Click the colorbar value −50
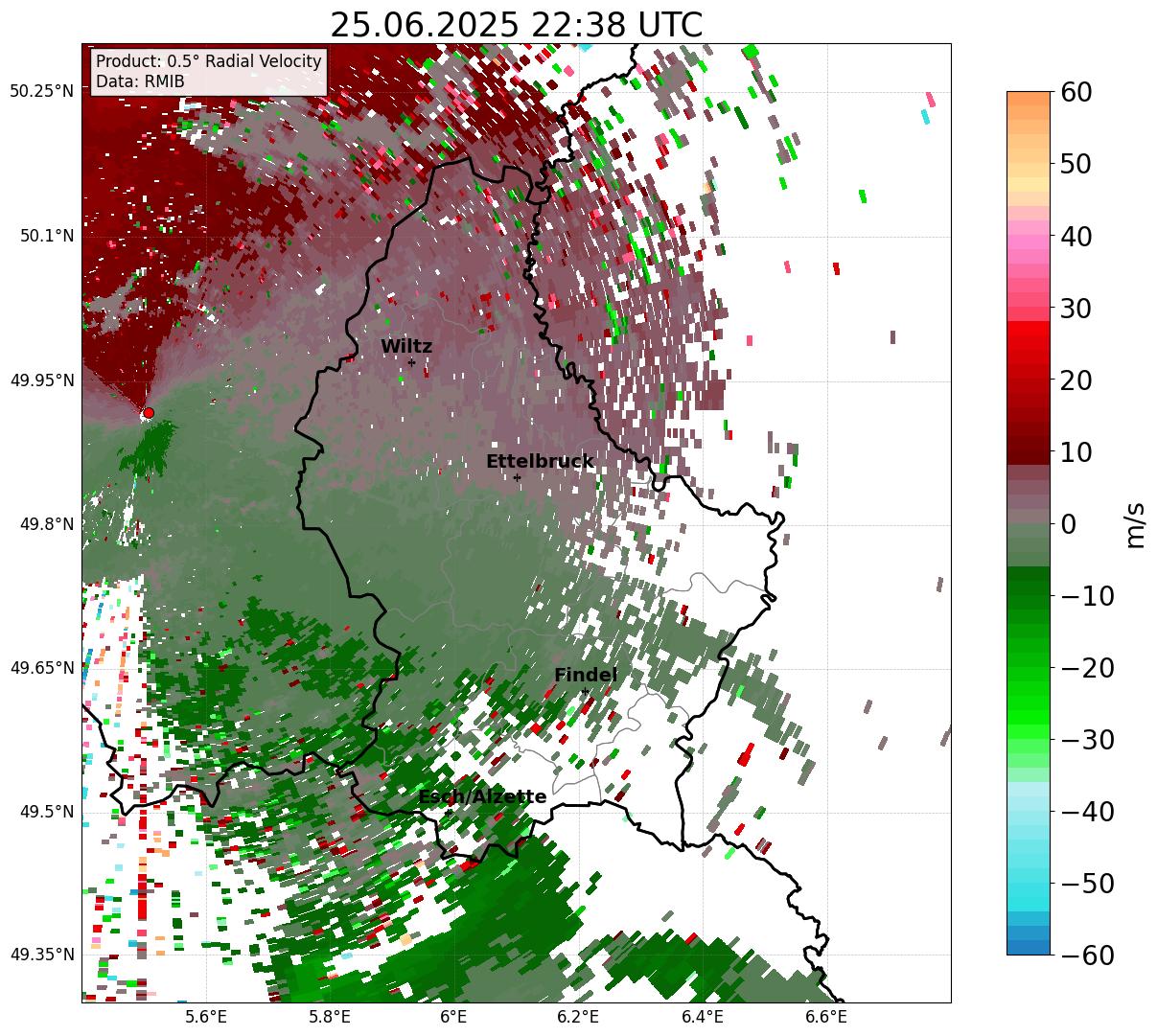 coord(1087,883)
